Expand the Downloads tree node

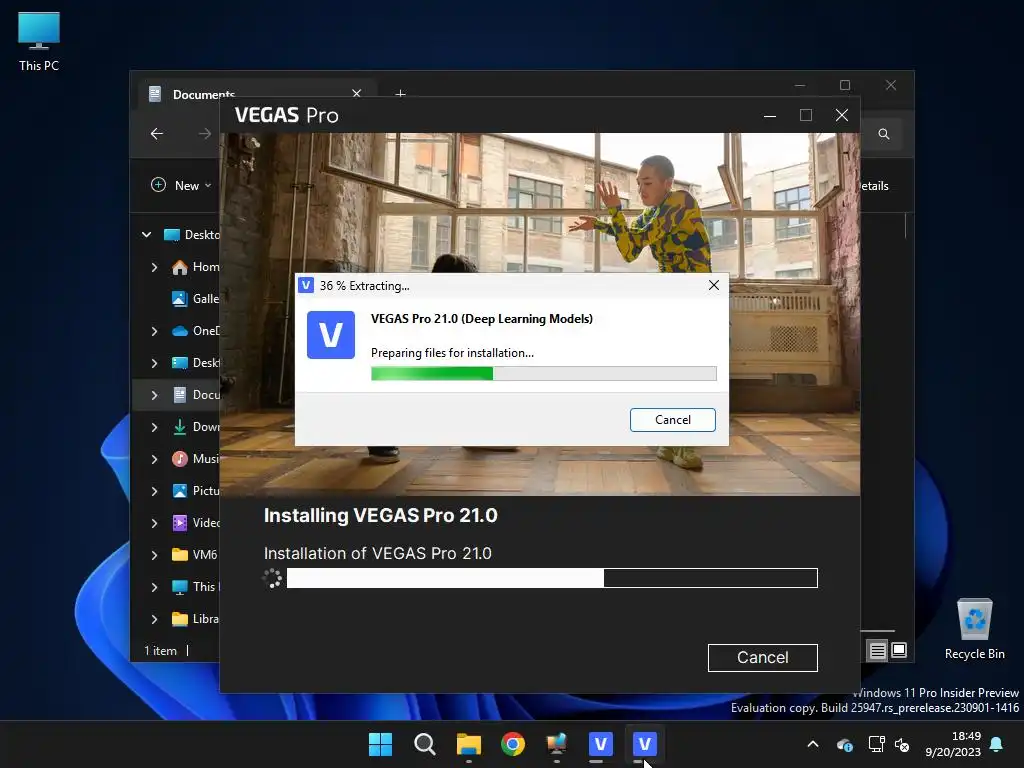point(155,426)
